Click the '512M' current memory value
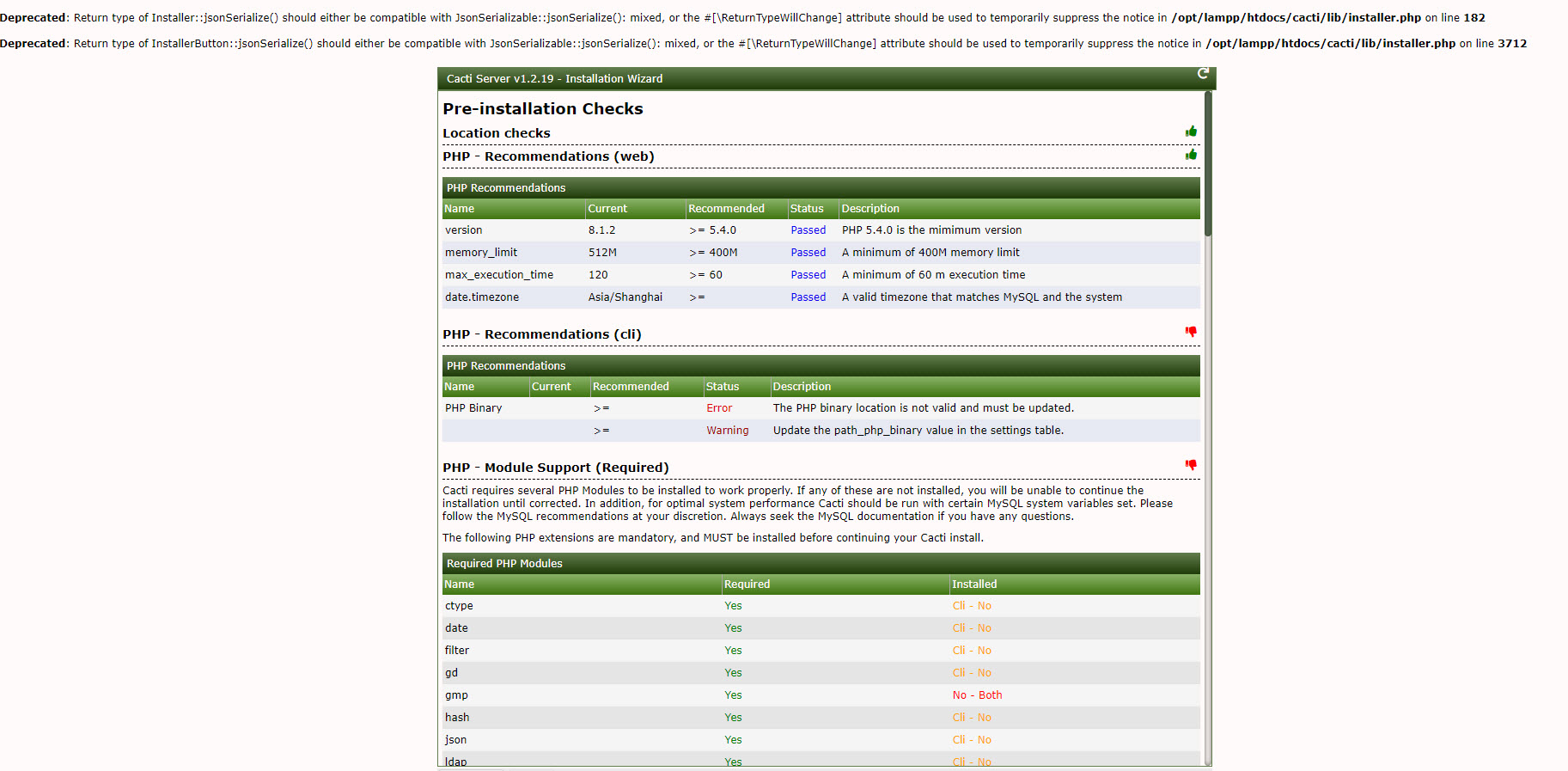This screenshot has height=771, width=1568. click(602, 253)
